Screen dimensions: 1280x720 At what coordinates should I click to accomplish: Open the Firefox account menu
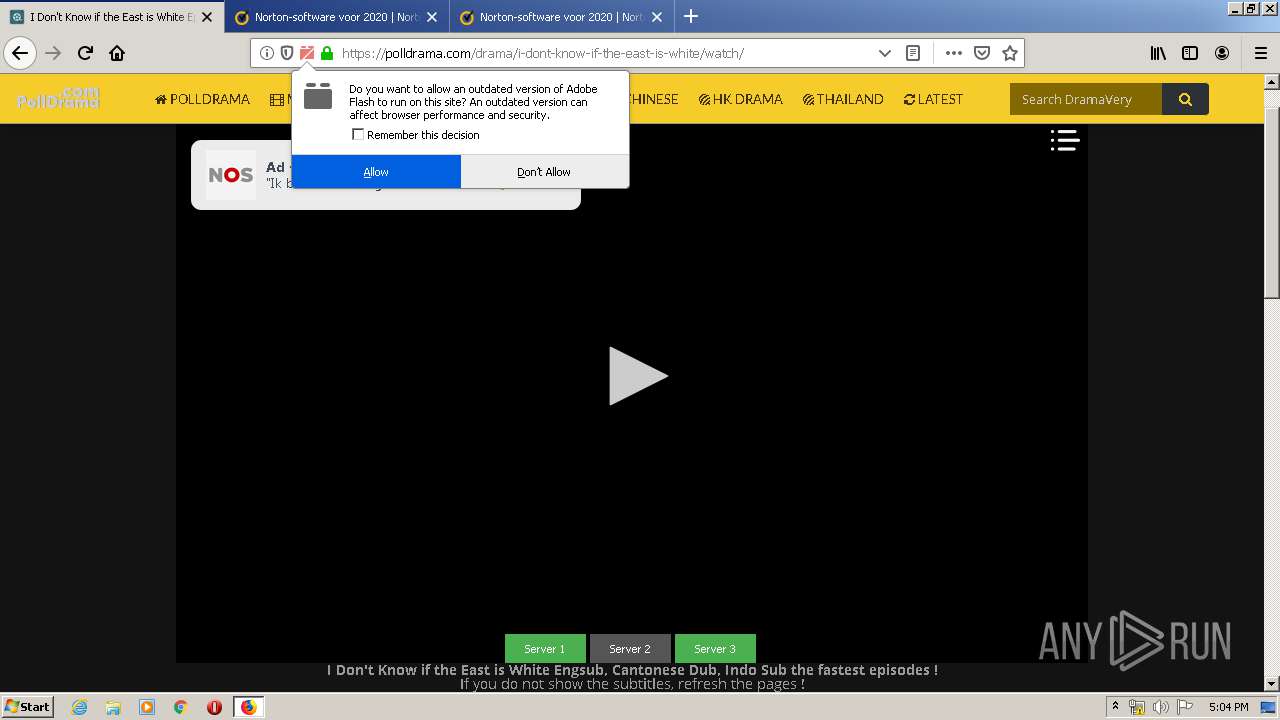[x=1222, y=53]
